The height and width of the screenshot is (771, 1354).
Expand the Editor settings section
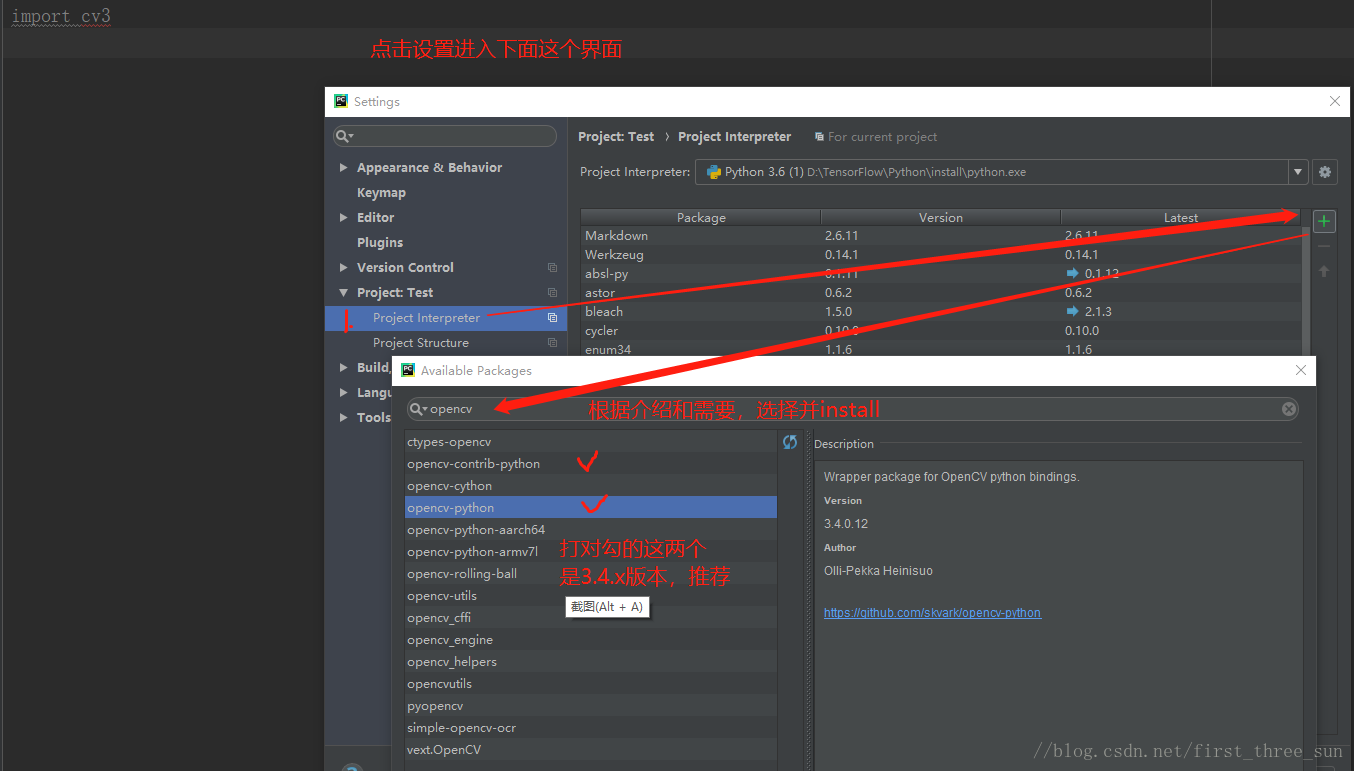pyautogui.click(x=344, y=218)
